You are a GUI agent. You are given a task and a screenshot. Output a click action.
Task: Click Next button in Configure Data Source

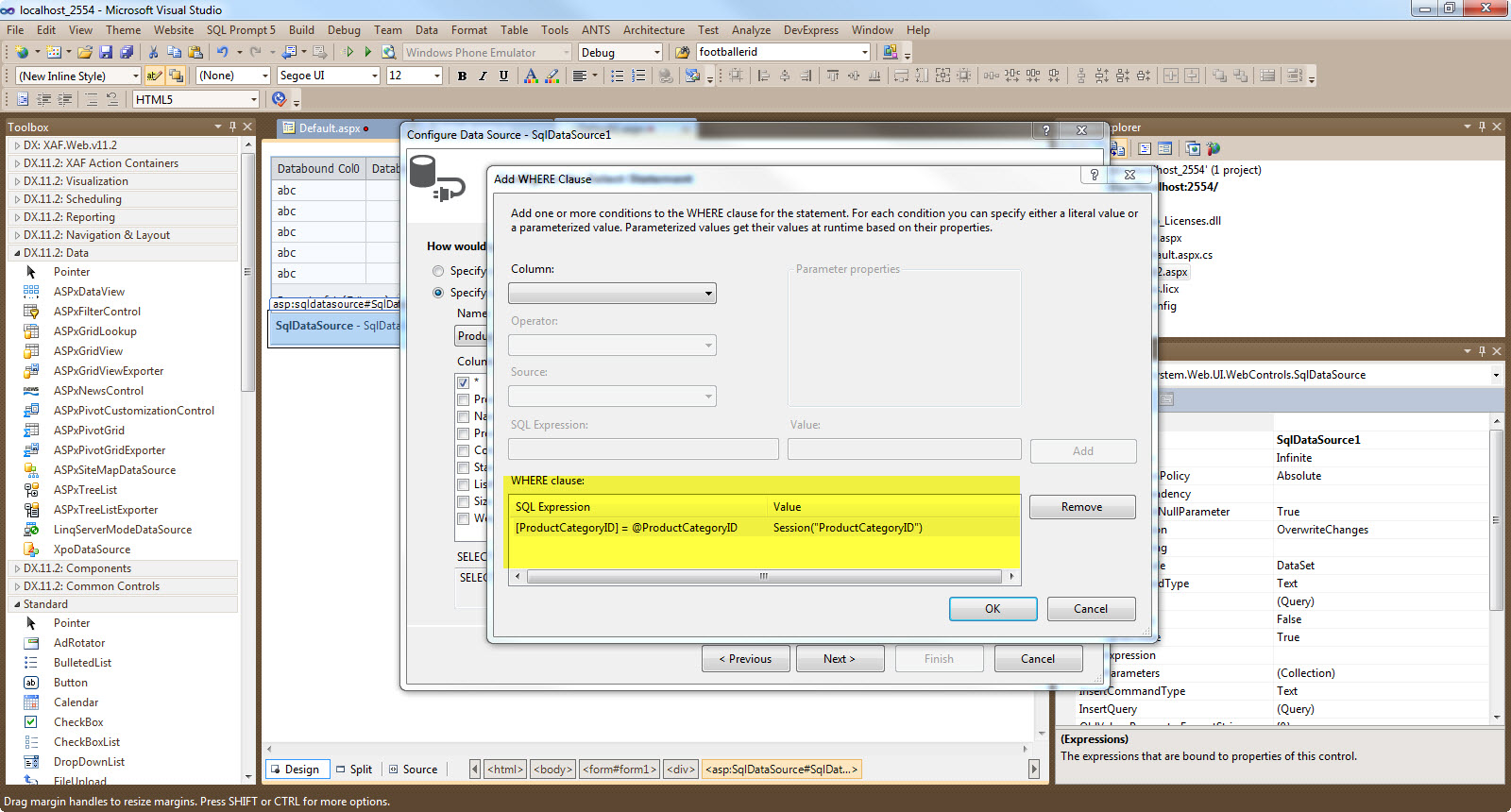tap(840, 659)
